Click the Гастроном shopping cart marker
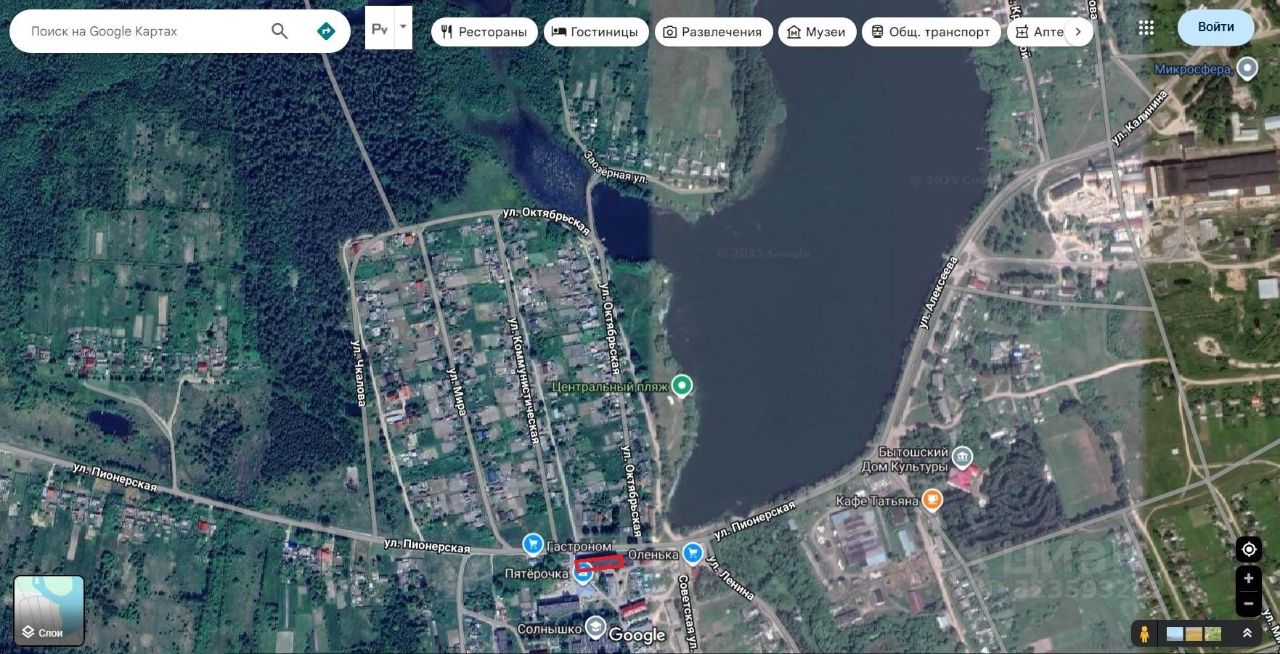The image size is (1280, 654). point(532,545)
